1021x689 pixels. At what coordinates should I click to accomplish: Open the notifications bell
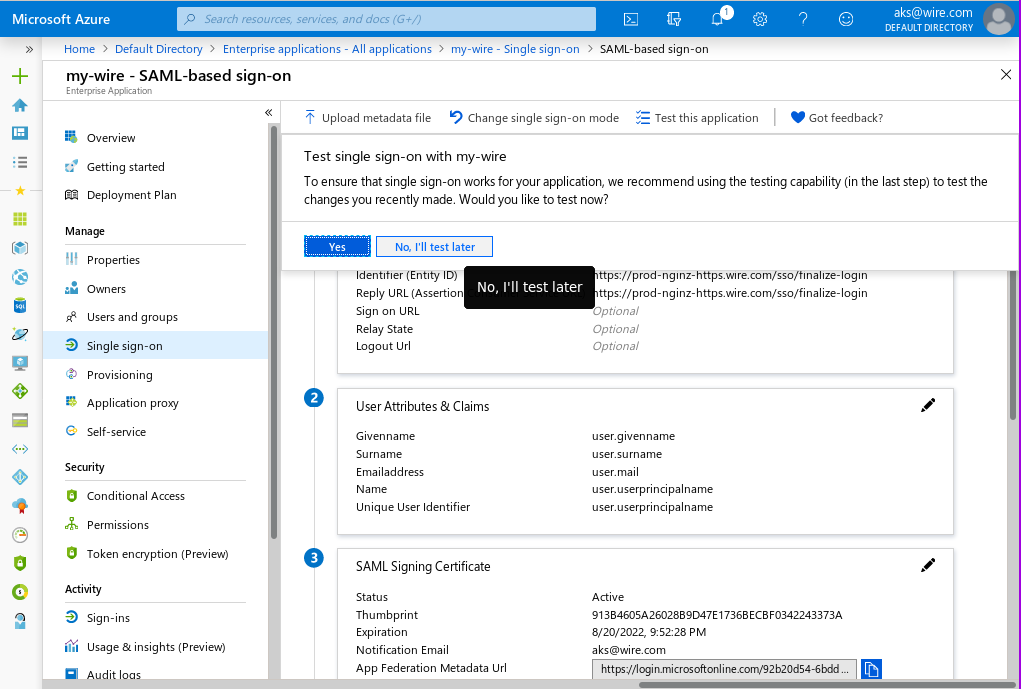pos(717,19)
